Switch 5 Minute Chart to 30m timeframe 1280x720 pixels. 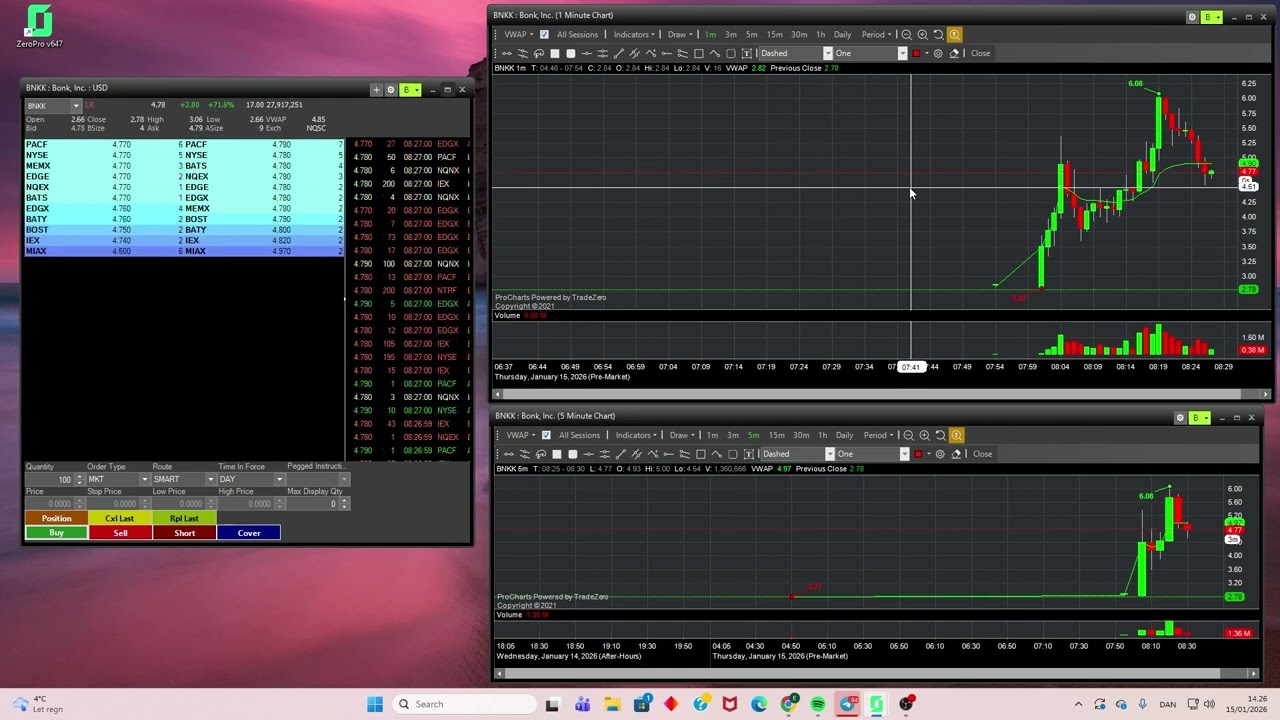coord(800,435)
